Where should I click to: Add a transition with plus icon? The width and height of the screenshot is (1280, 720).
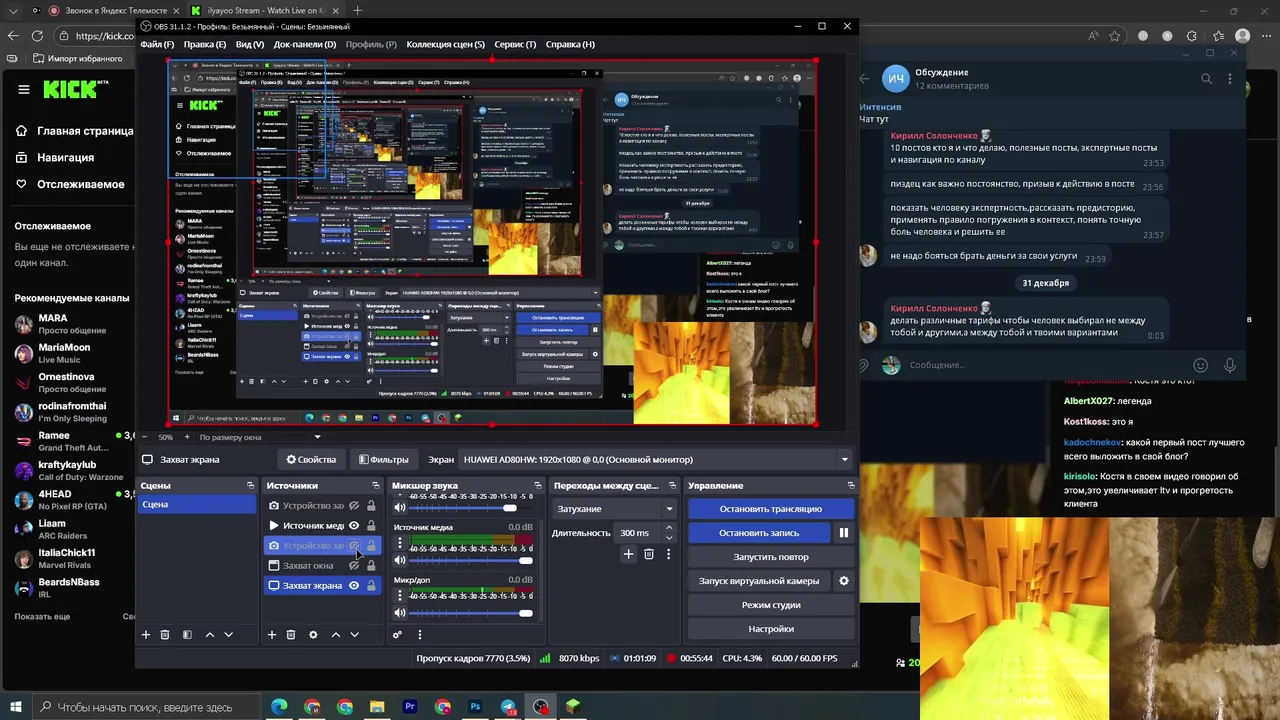pos(628,554)
